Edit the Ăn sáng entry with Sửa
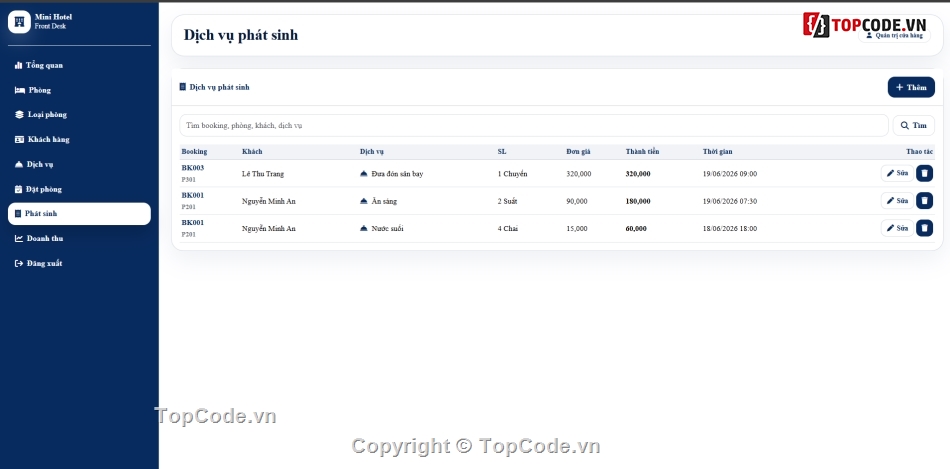Viewport: 950px width, 469px height. coord(897,201)
